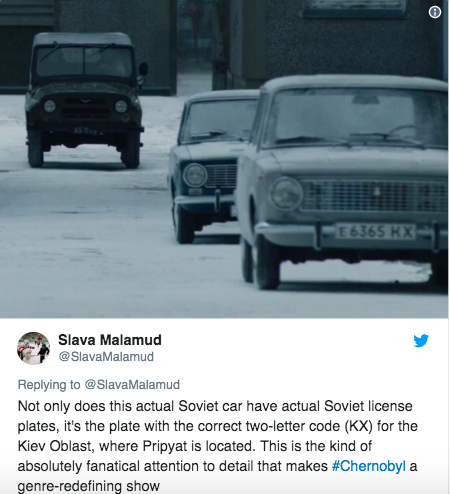Click the snowy Soviet cars photo
450x494 pixels.
(x=224, y=159)
